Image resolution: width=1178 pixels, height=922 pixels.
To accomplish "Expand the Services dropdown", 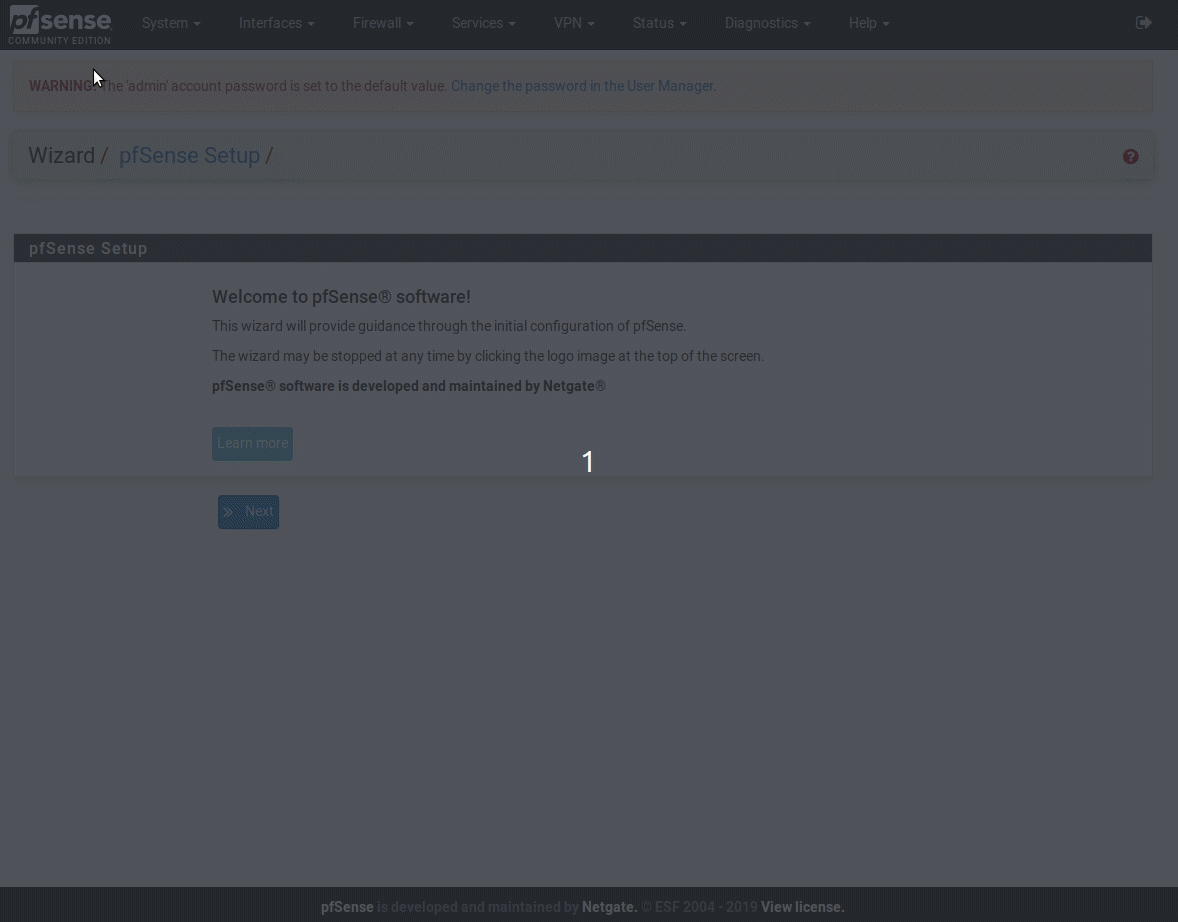I will click(484, 23).
